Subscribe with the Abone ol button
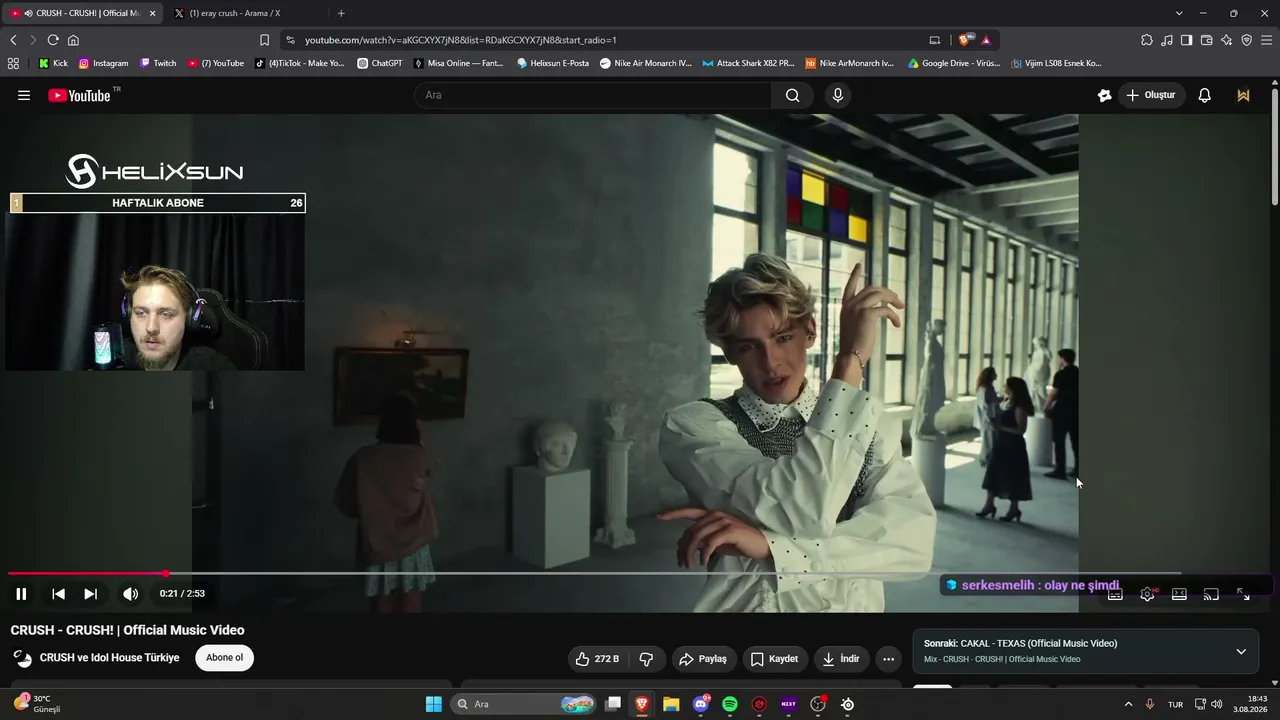This screenshot has height=720, width=1280. point(225,658)
